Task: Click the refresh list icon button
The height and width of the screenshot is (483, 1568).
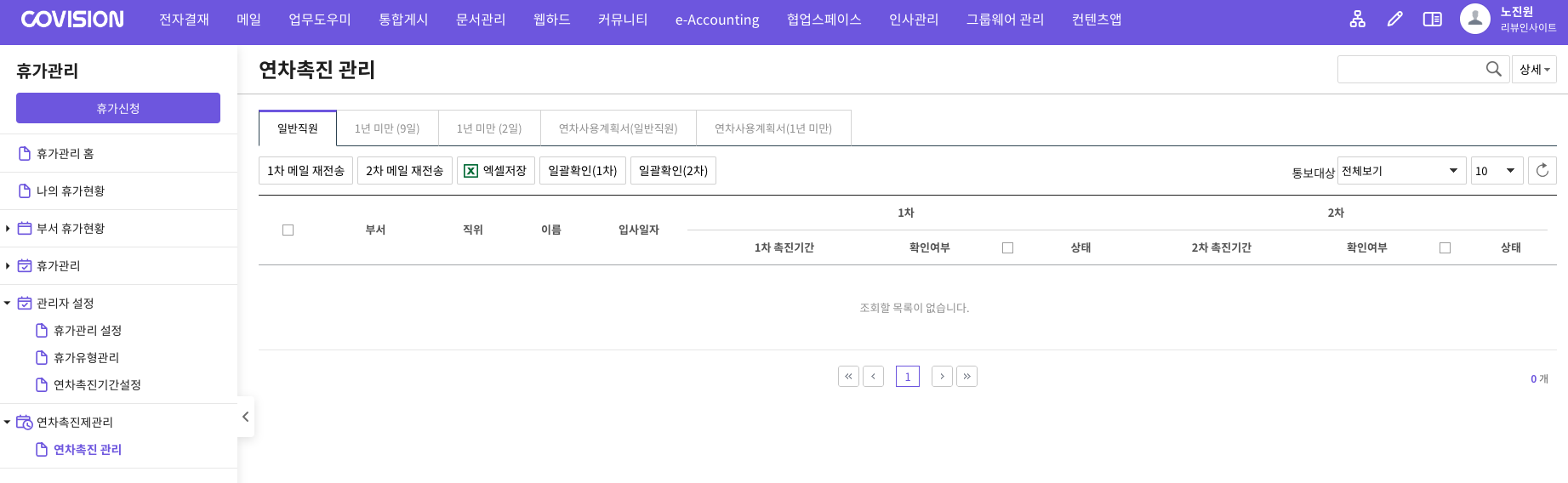Action: (x=1542, y=171)
